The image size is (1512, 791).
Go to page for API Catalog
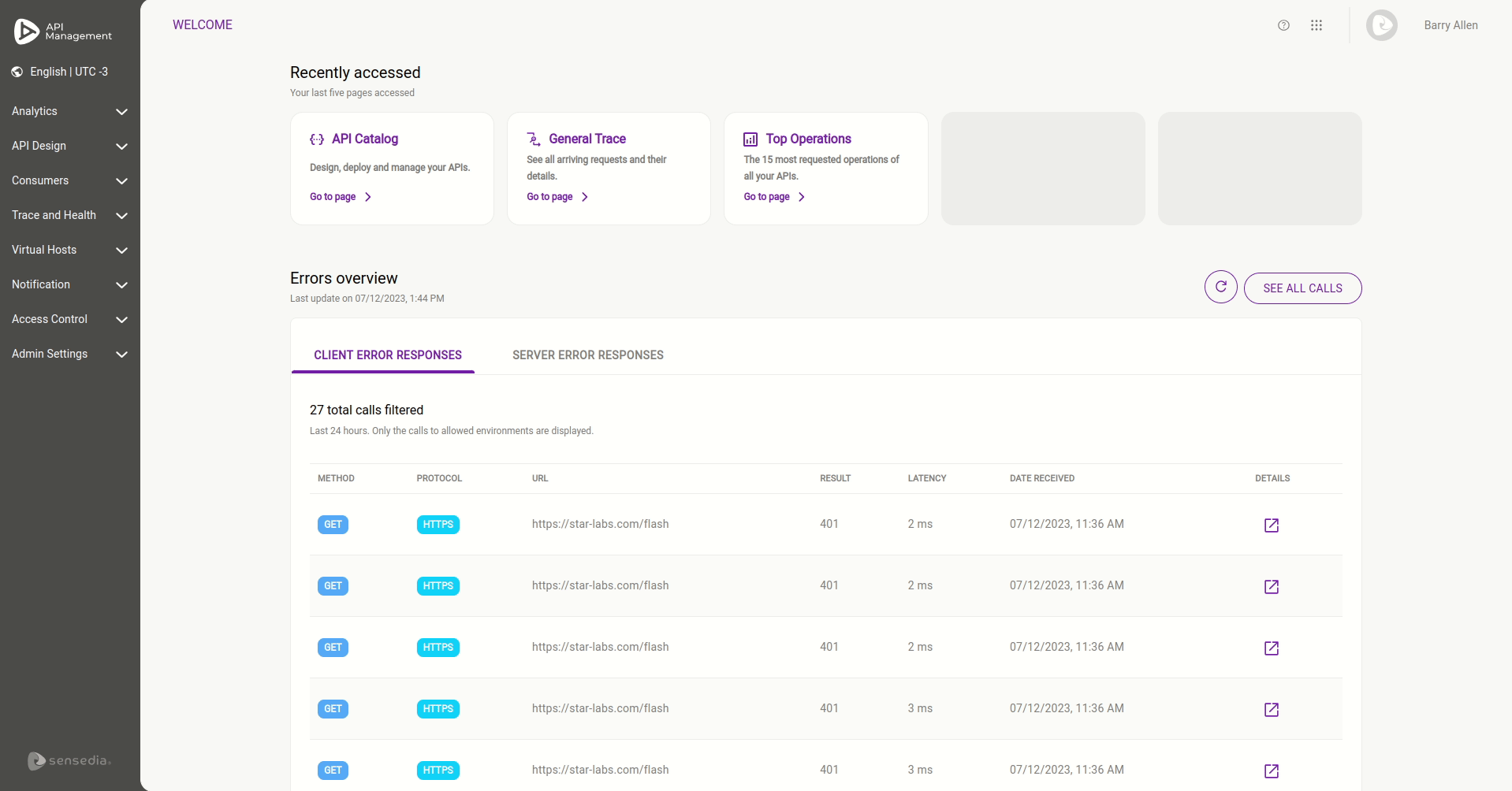(340, 197)
